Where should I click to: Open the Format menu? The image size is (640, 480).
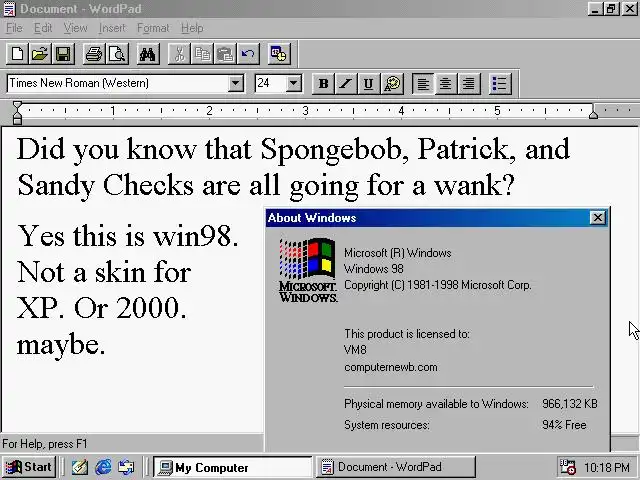pyautogui.click(x=153, y=28)
